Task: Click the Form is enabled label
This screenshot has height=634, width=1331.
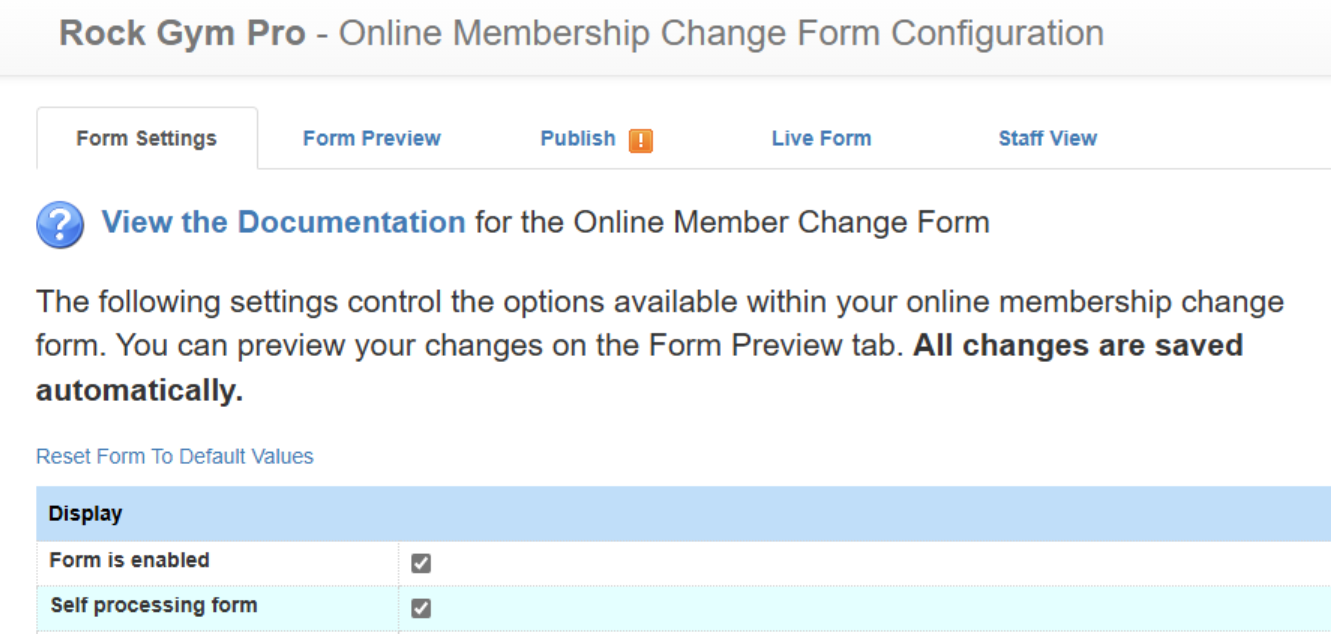Action: tap(130, 561)
